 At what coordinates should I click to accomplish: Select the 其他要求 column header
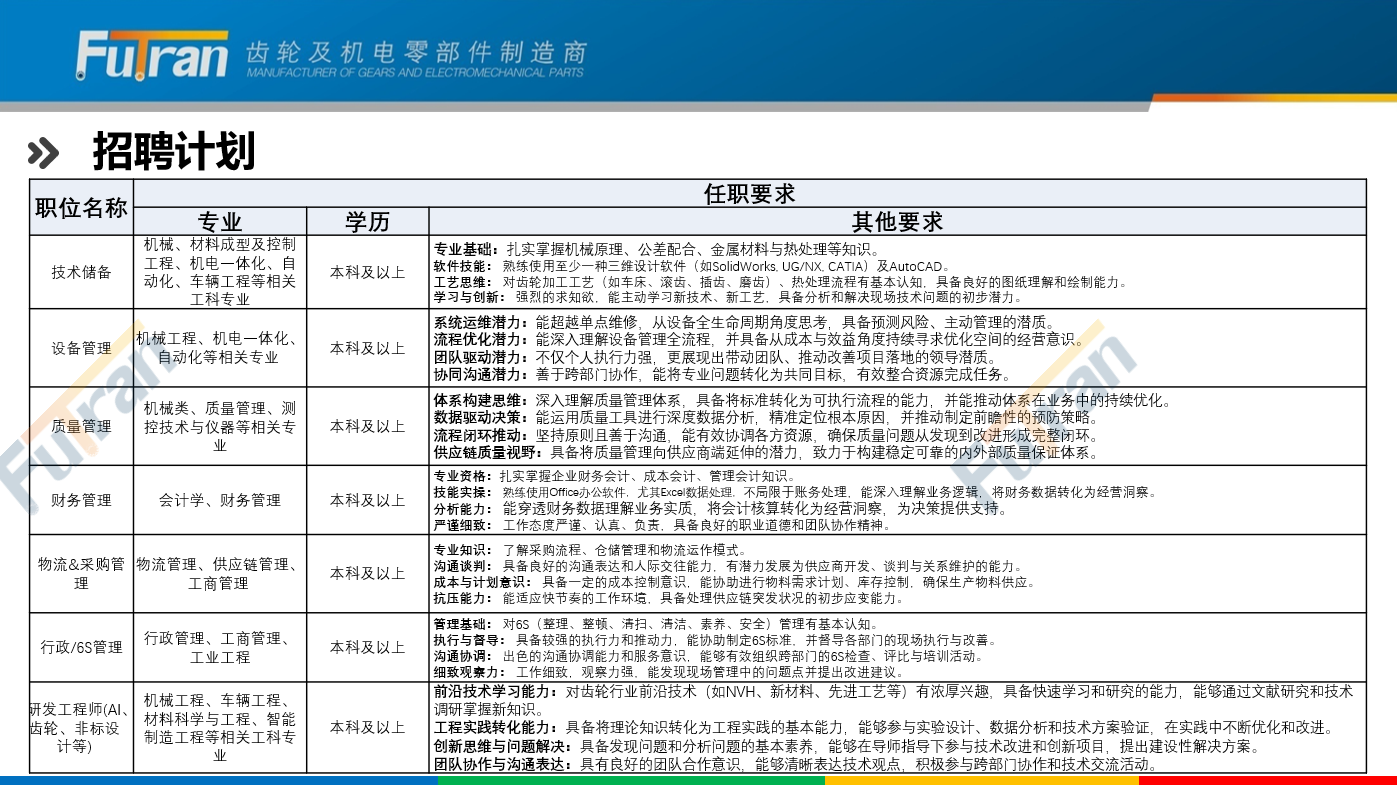pos(897,221)
